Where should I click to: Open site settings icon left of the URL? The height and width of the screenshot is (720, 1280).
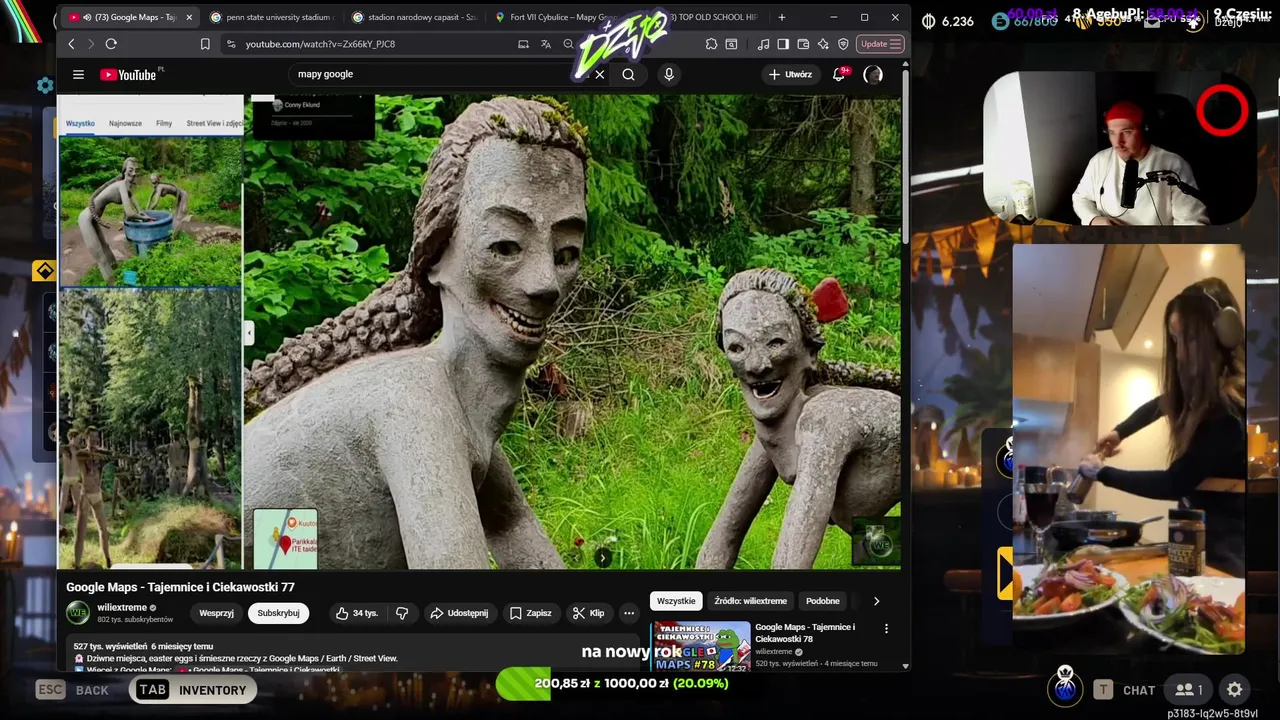231,44
